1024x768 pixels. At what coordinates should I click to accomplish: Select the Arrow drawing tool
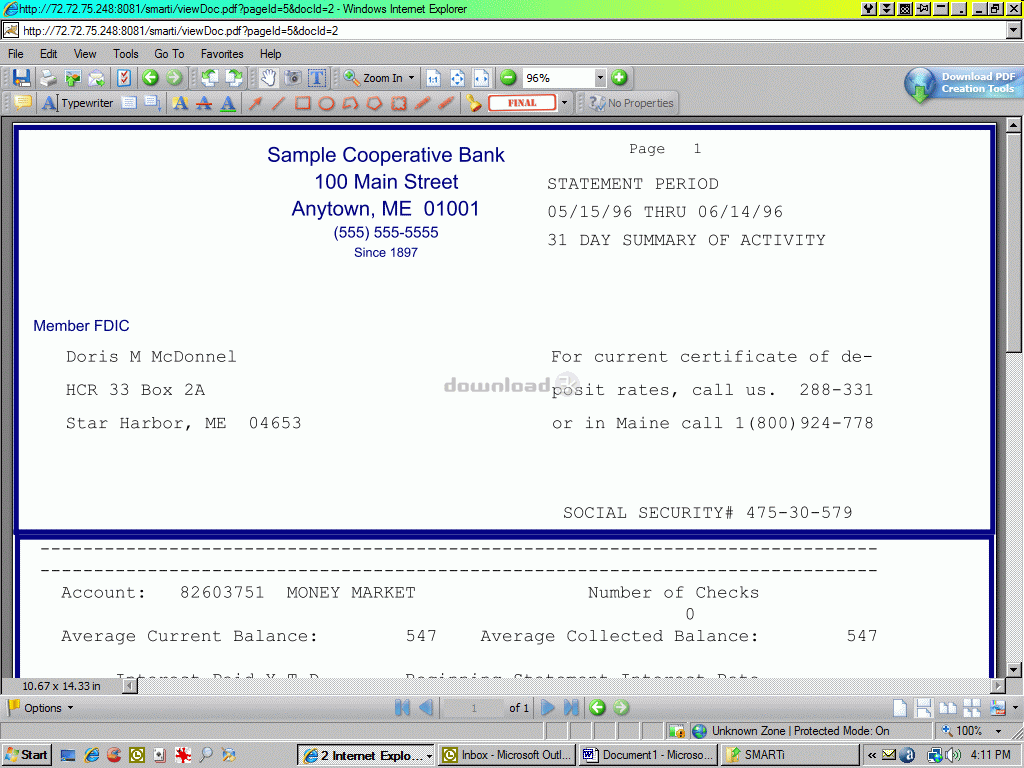pyautogui.click(x=255, y=103)
